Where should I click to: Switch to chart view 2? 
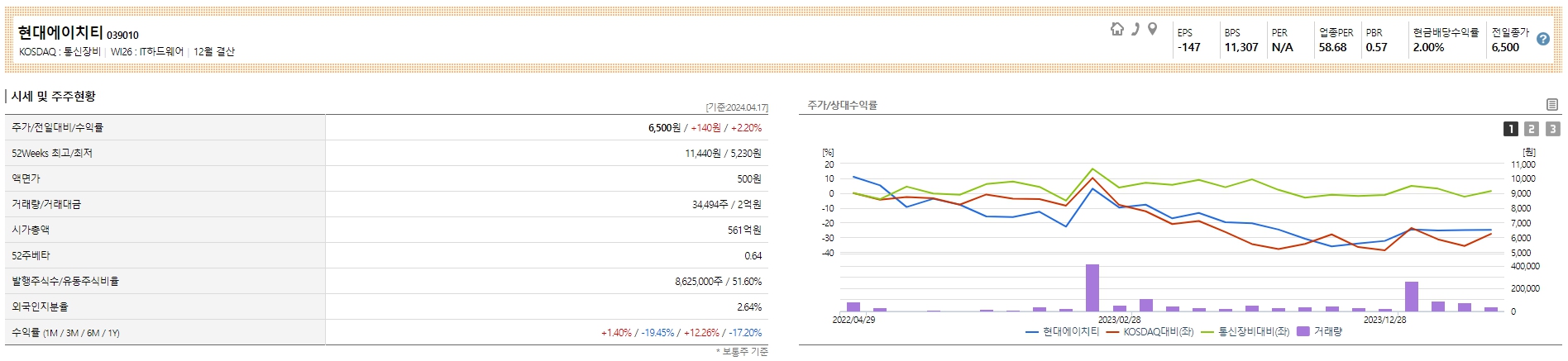(1531, 129)
